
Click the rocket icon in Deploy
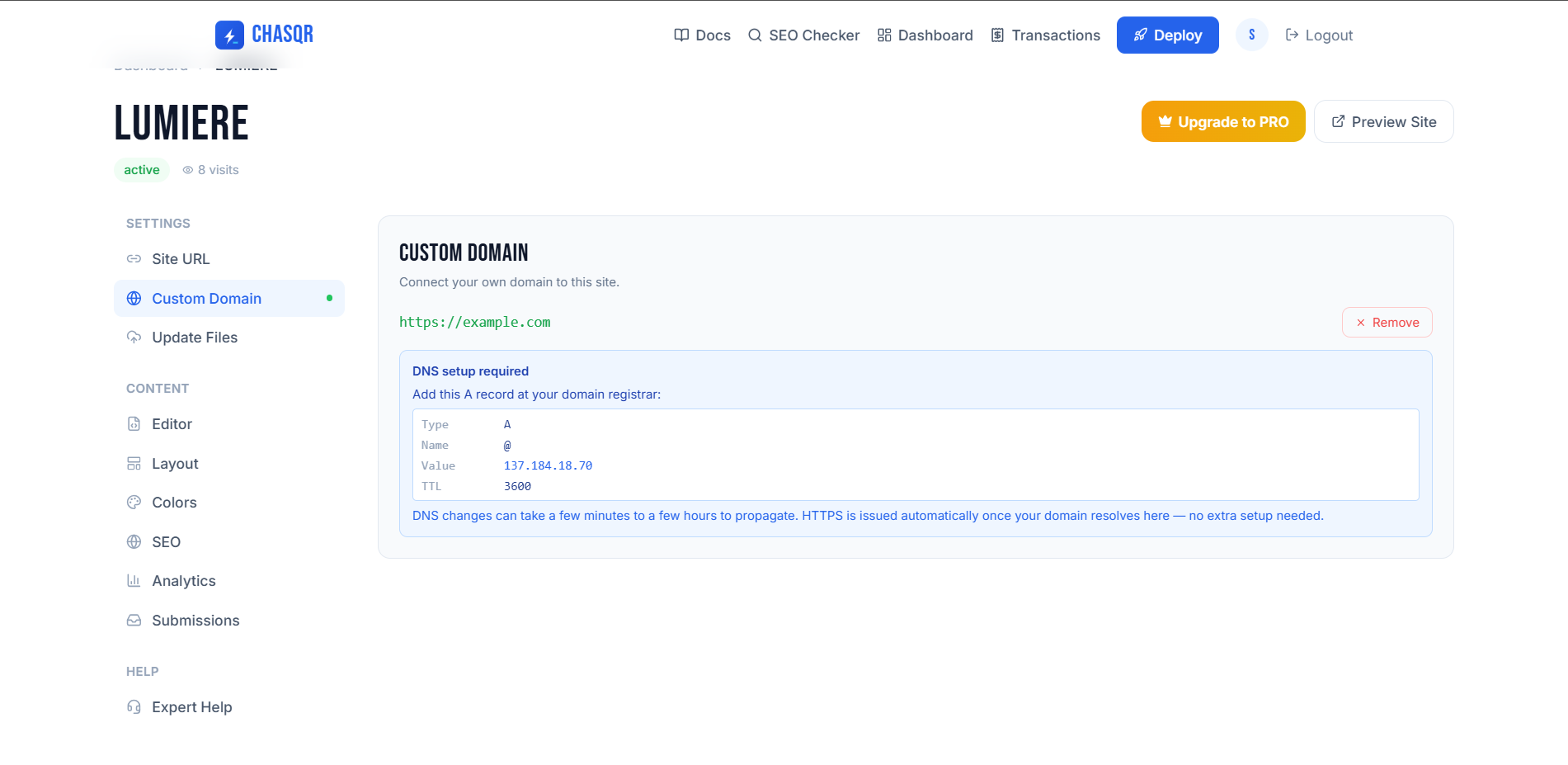coord(1141,35)
